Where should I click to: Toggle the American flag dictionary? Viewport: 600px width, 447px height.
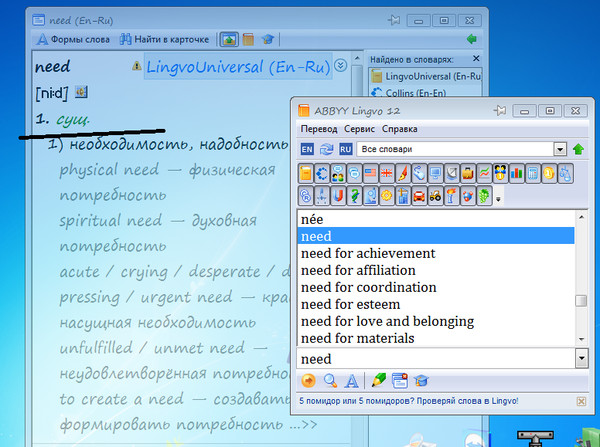point(370,174)
